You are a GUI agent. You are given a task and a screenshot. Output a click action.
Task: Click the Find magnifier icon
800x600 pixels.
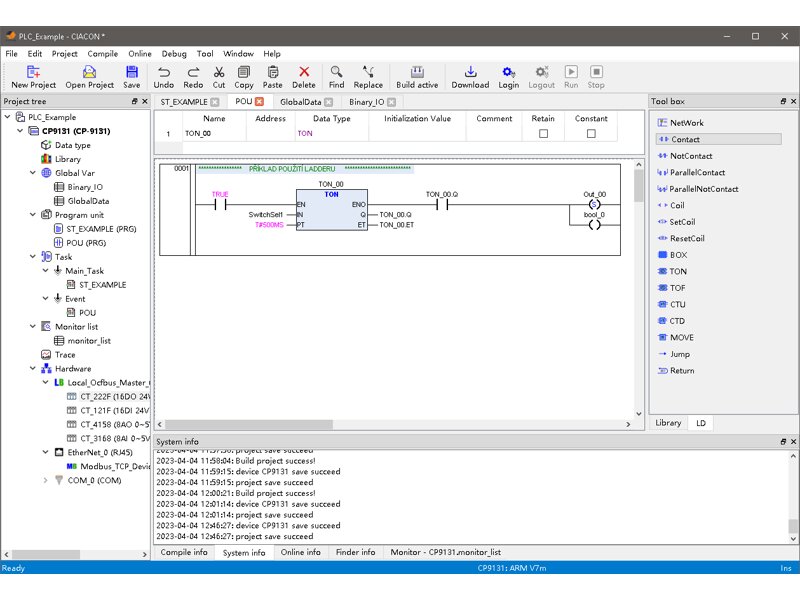click(x=336, y=72)
